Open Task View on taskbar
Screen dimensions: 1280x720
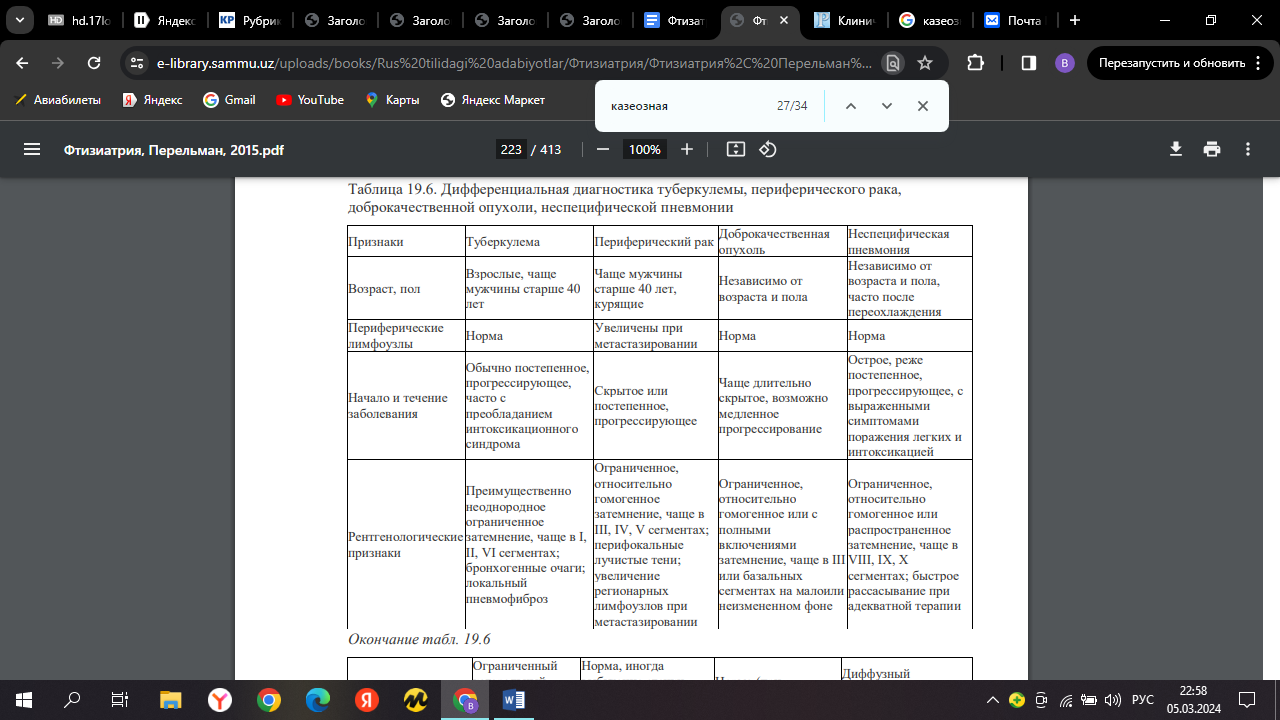tap(120, 700)
